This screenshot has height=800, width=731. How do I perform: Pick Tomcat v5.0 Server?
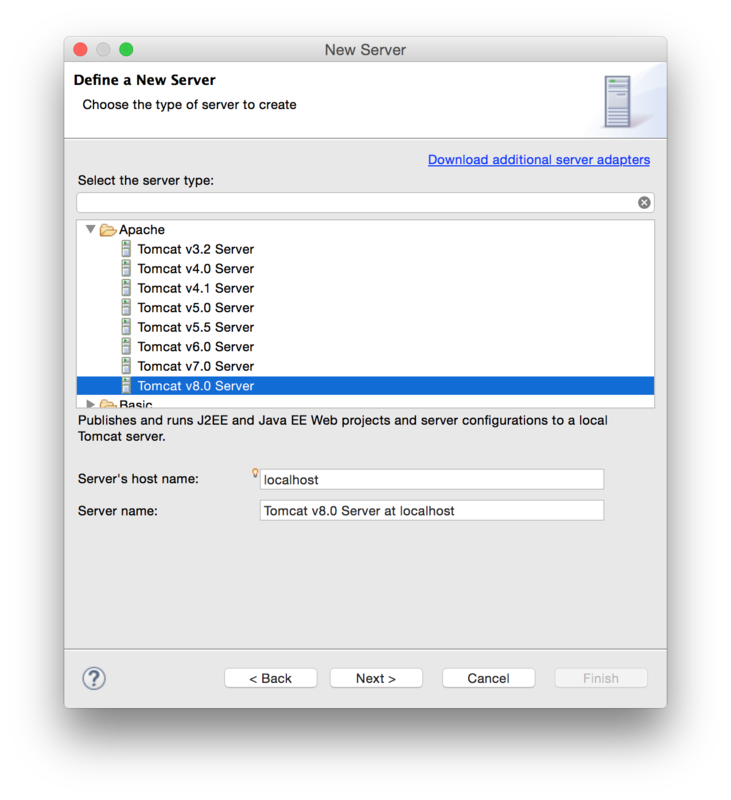coord(195,307)
